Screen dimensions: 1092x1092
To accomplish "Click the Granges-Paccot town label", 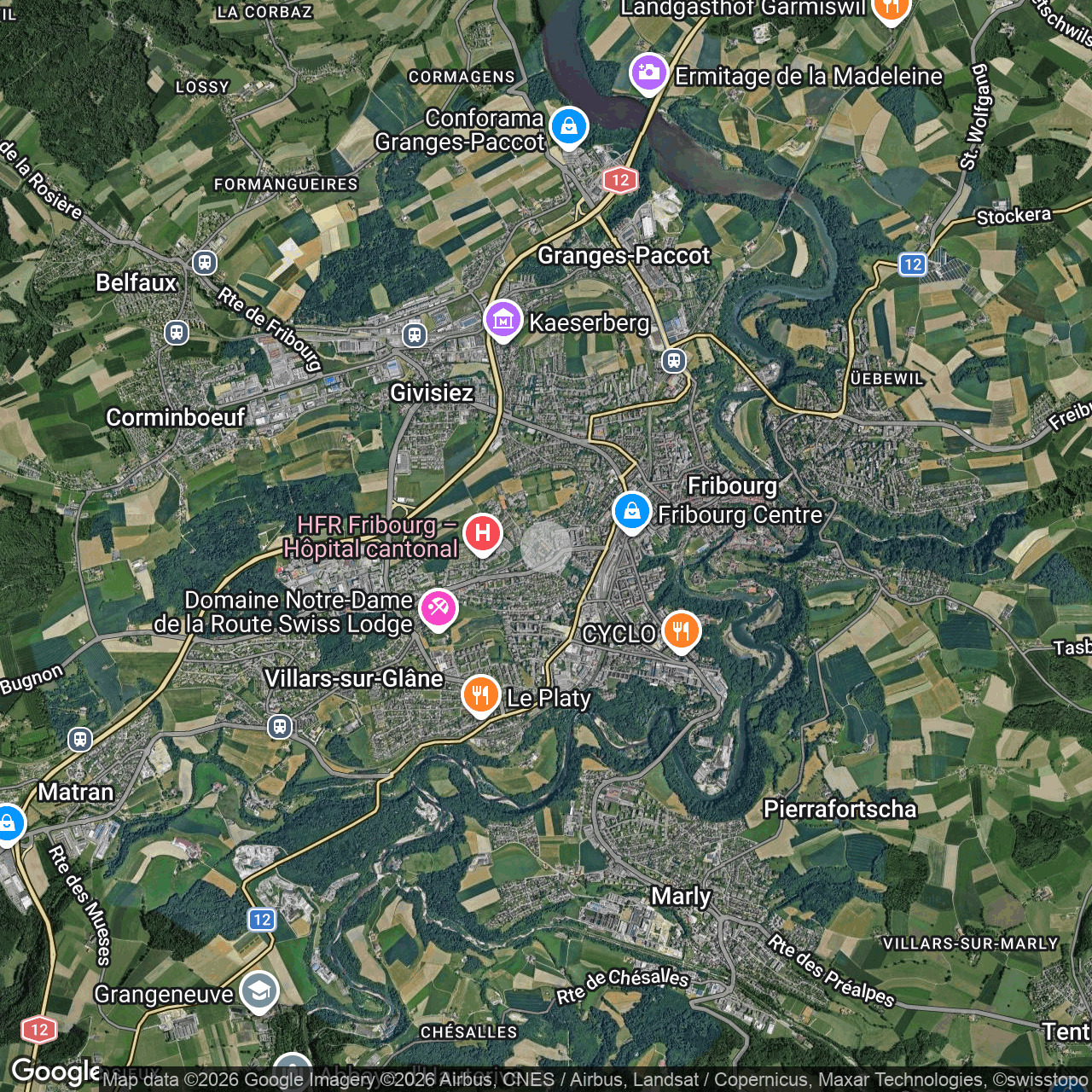I will pos(624,256).
